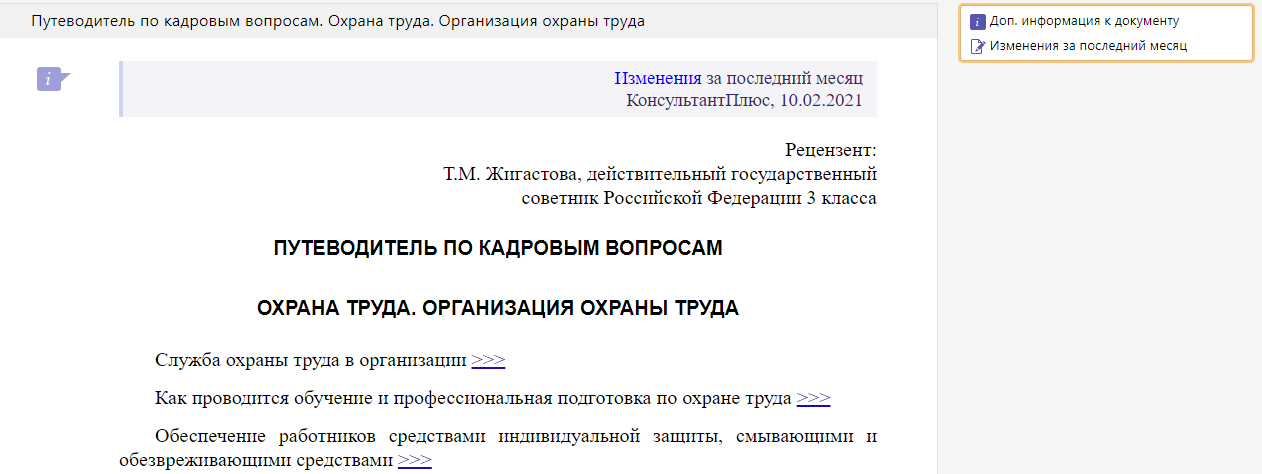
Task: Open >>> link after 'обезвреживающими средствами'
Action: (x=414, y=460)
